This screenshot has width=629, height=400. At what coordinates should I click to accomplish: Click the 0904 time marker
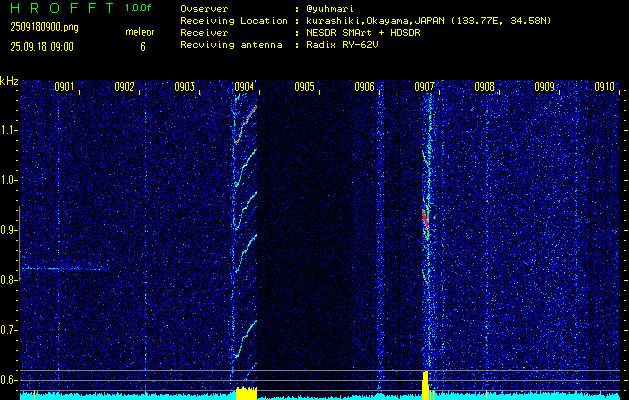(244, 87)
